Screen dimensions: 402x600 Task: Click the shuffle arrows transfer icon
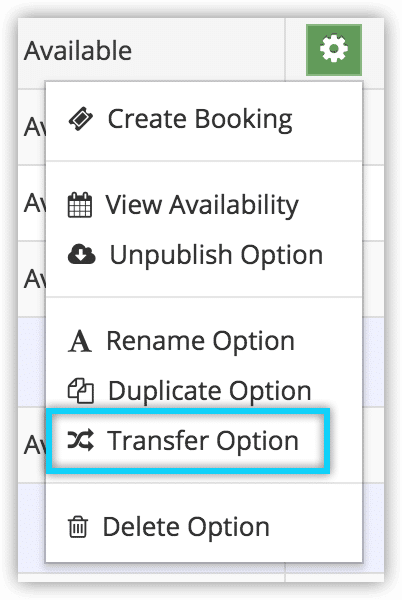80,440
